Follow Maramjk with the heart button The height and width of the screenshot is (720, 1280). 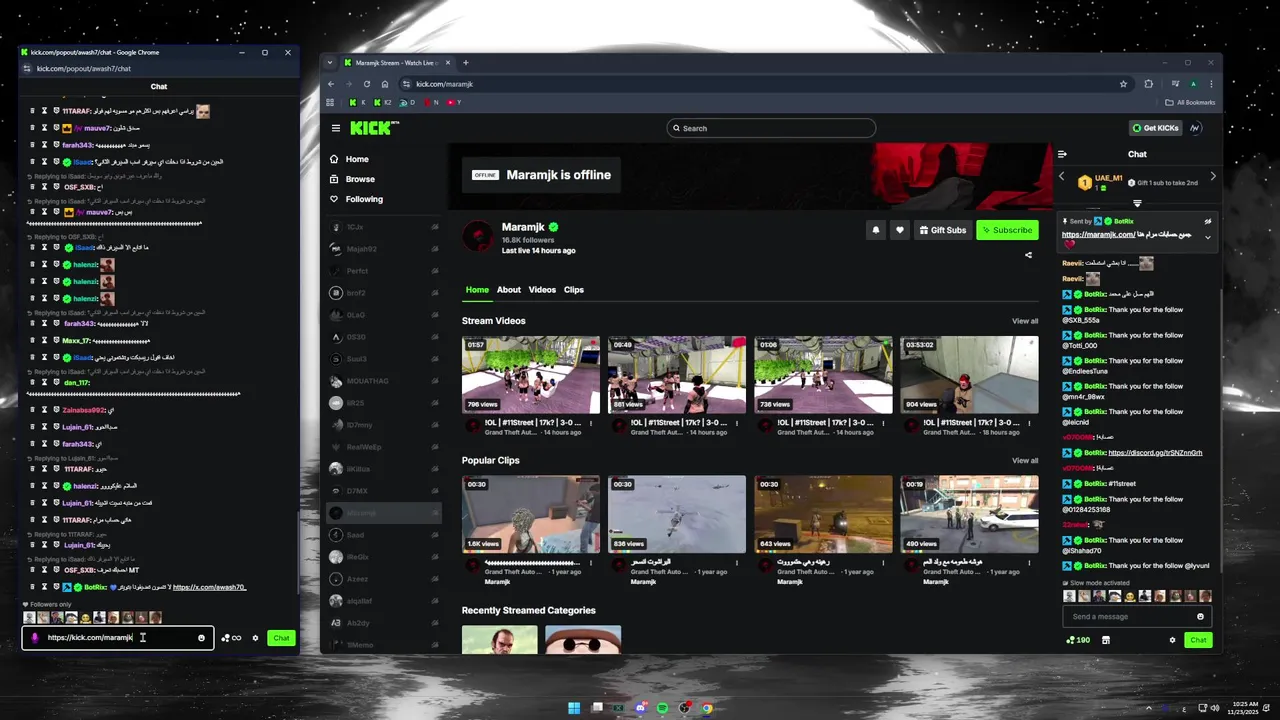[x=900, y=230]
